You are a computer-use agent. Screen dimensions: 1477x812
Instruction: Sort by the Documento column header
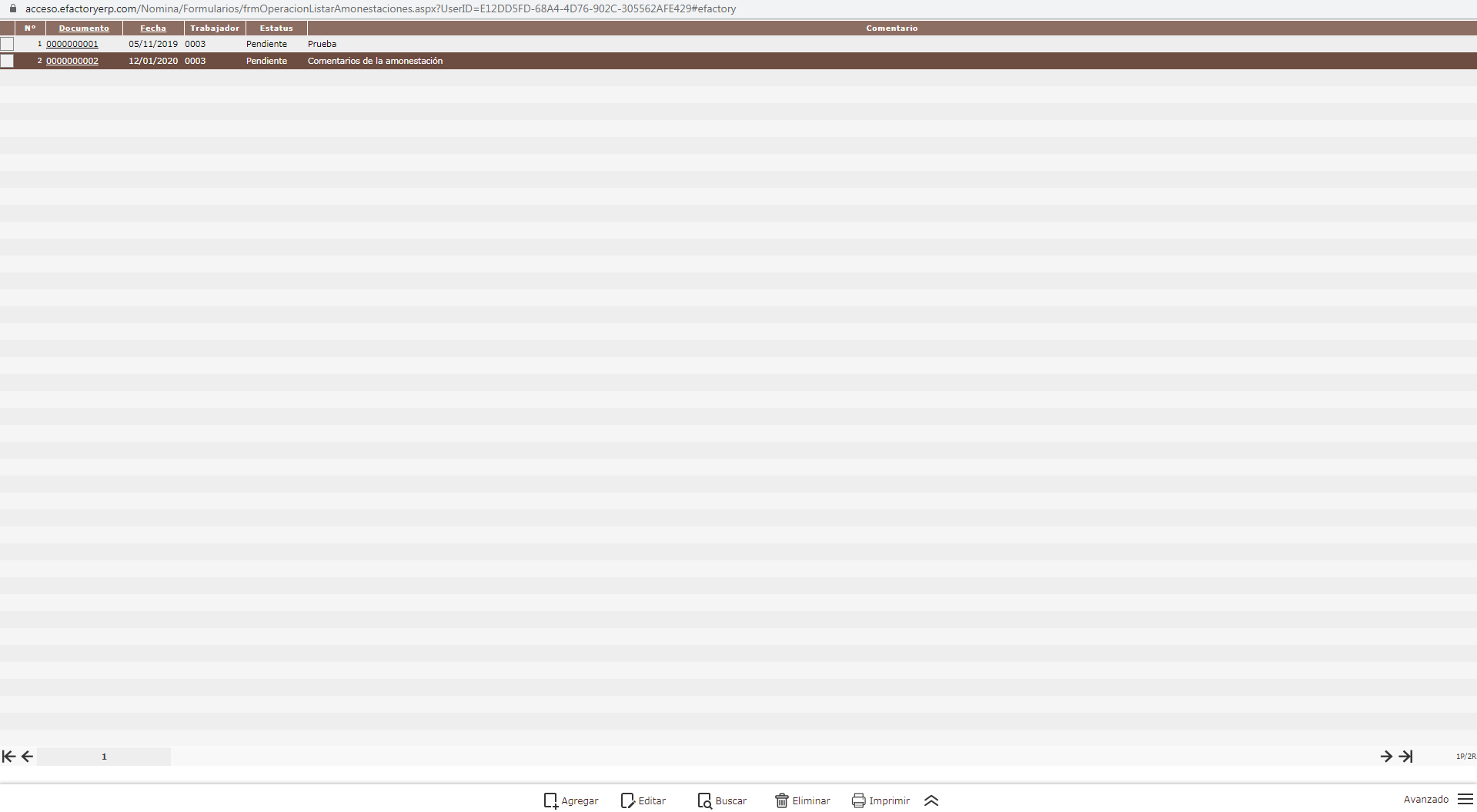(84, 28)
